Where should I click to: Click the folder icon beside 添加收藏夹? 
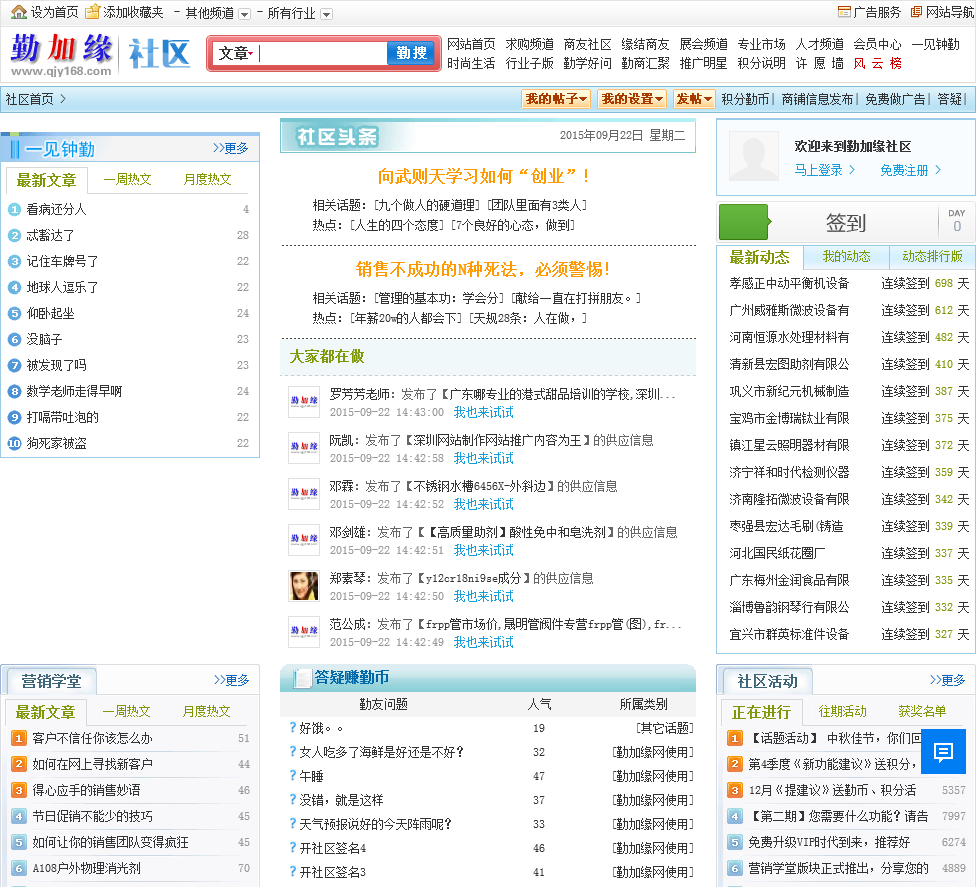coord(92,12)
